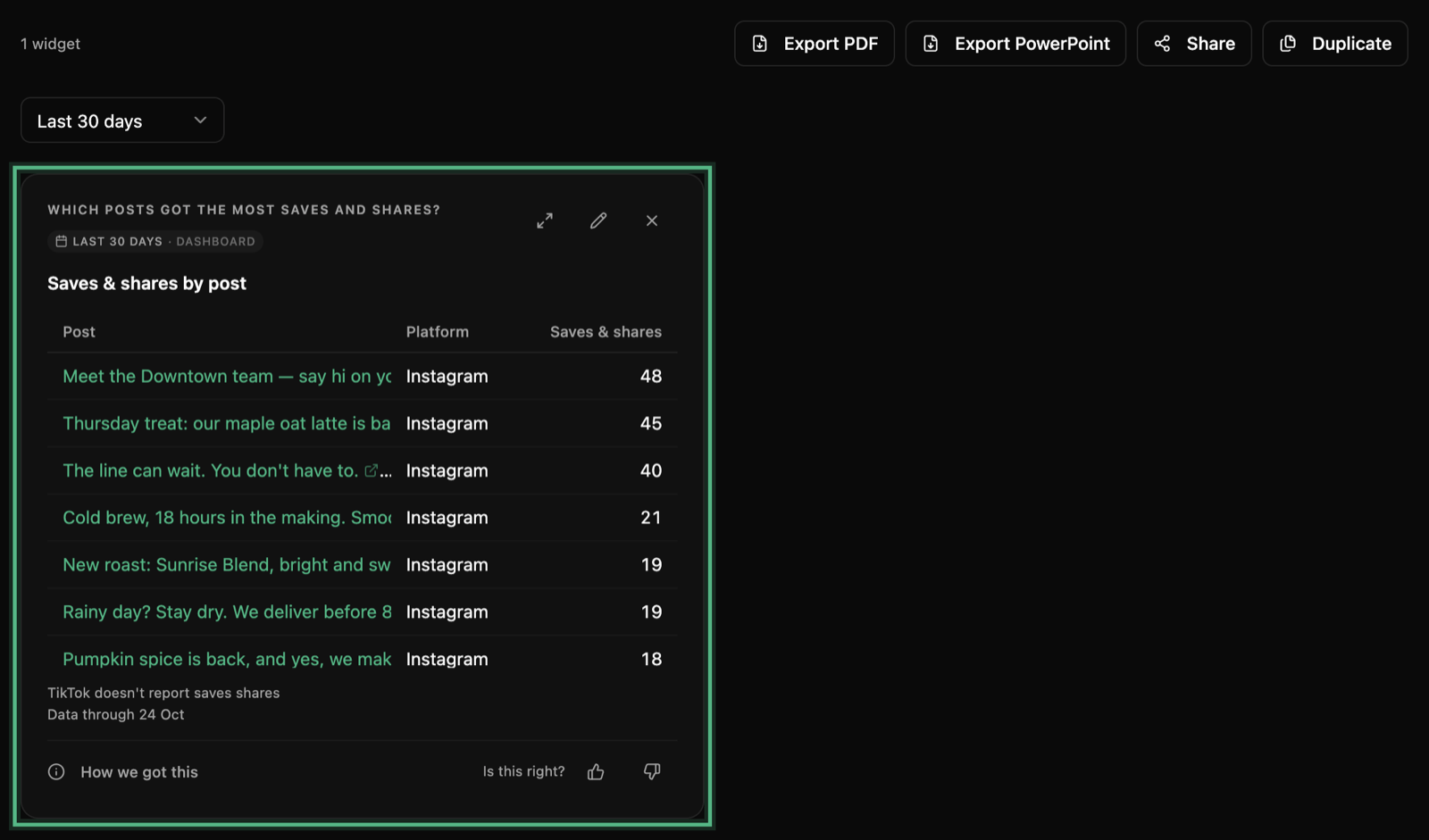Viewport: 1429px width, 840px height.
Task: Edit the widget with pencil icon
Action: coord(598,220)
